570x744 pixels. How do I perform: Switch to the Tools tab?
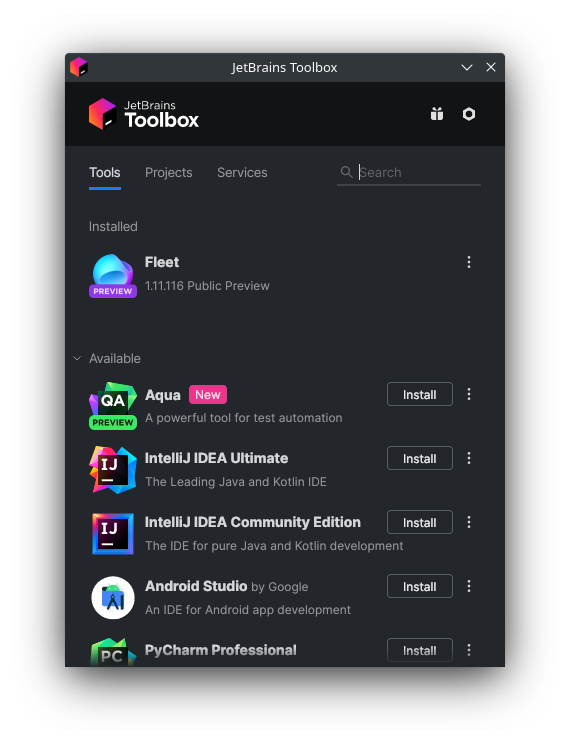104,172
